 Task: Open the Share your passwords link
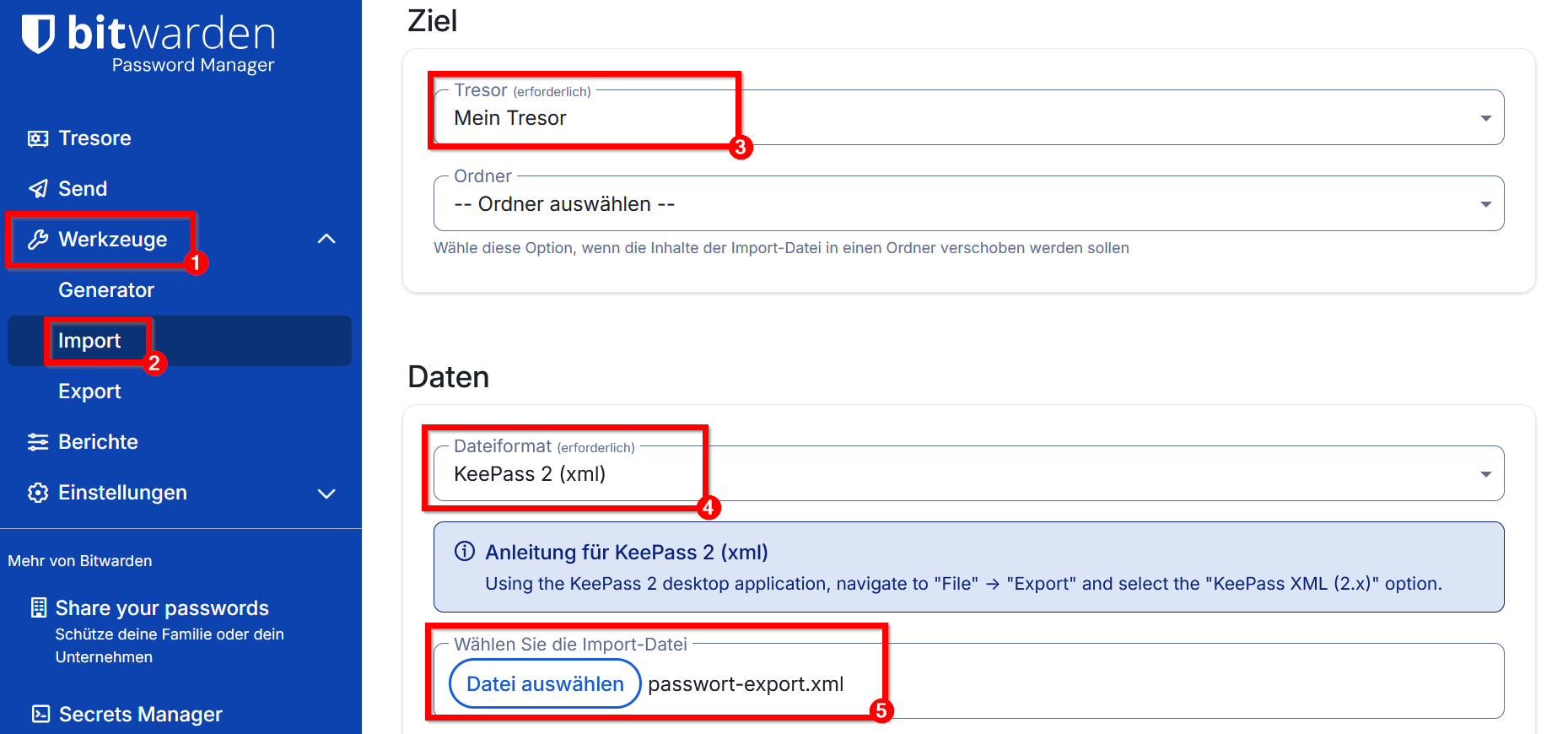pos(162,608)
